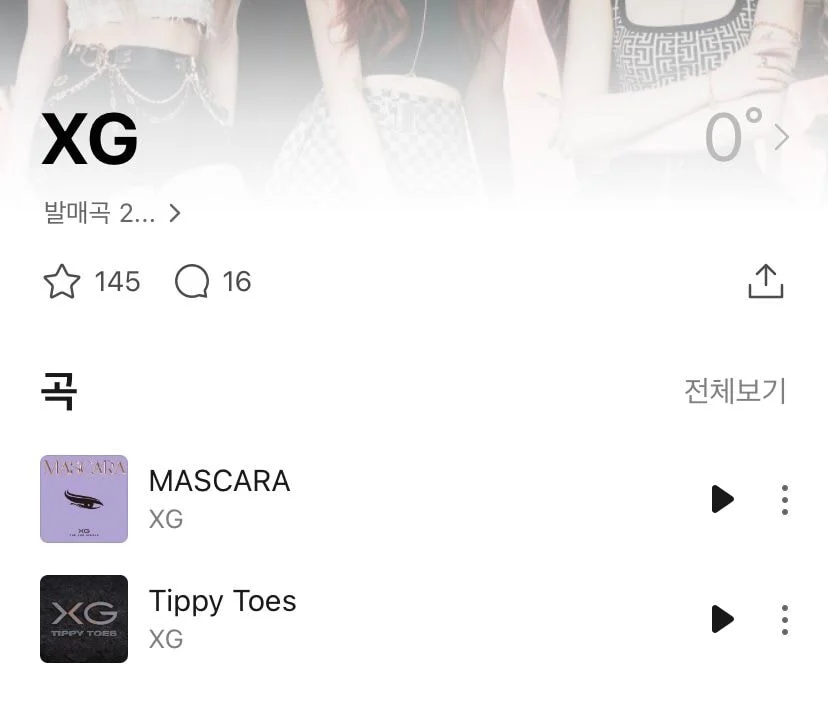Open the Tippy Toes album cover thumbnail
Viewport: 828px width, 708px height.
[84, 619]
